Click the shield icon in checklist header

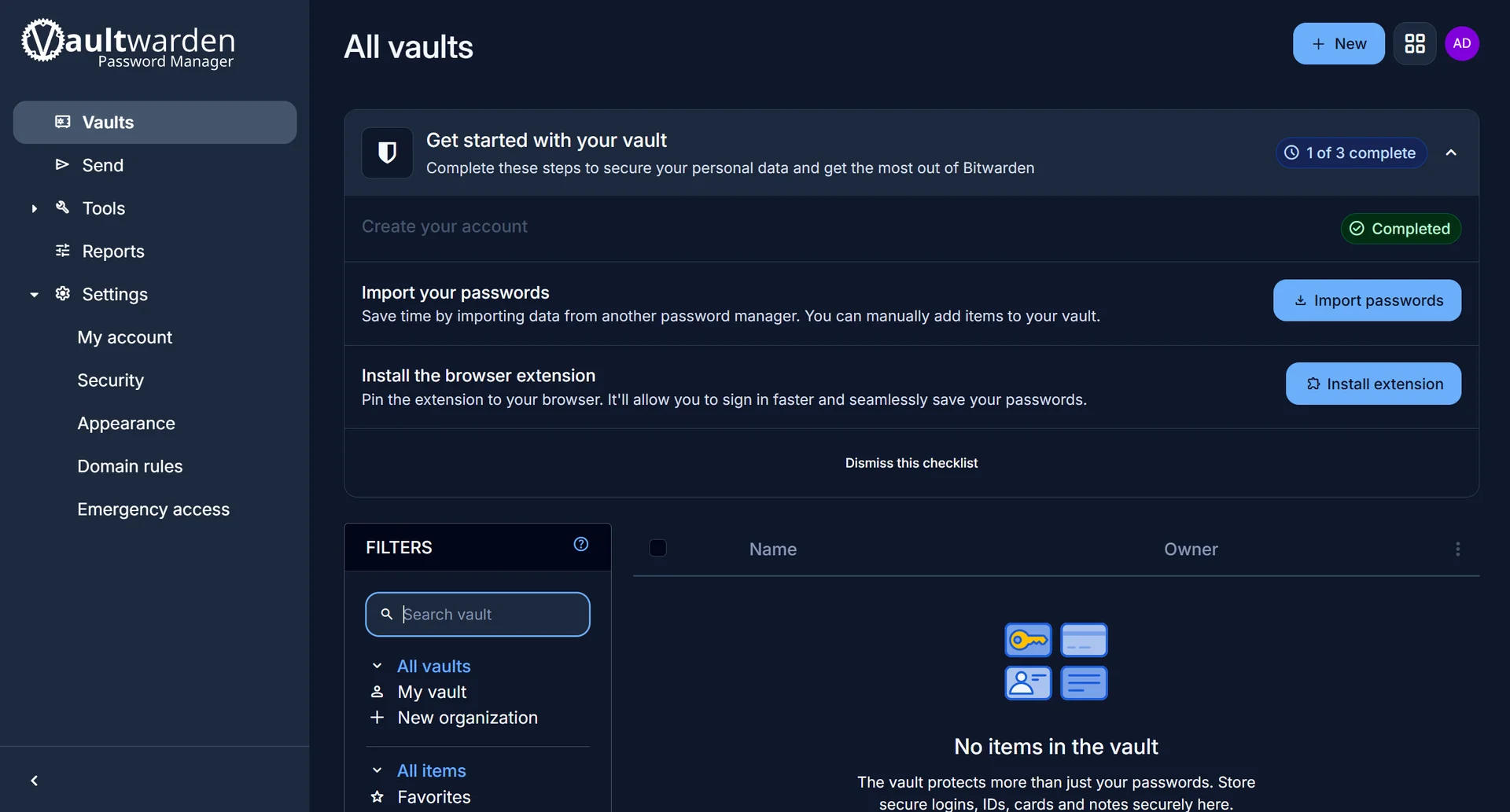[x=387, y=152]
